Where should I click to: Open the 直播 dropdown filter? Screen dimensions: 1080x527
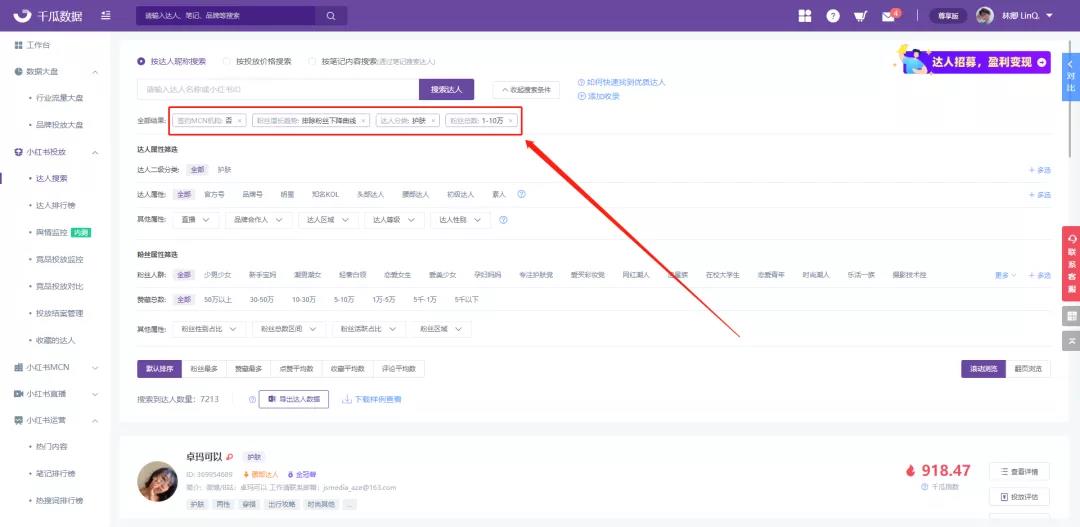195,220
